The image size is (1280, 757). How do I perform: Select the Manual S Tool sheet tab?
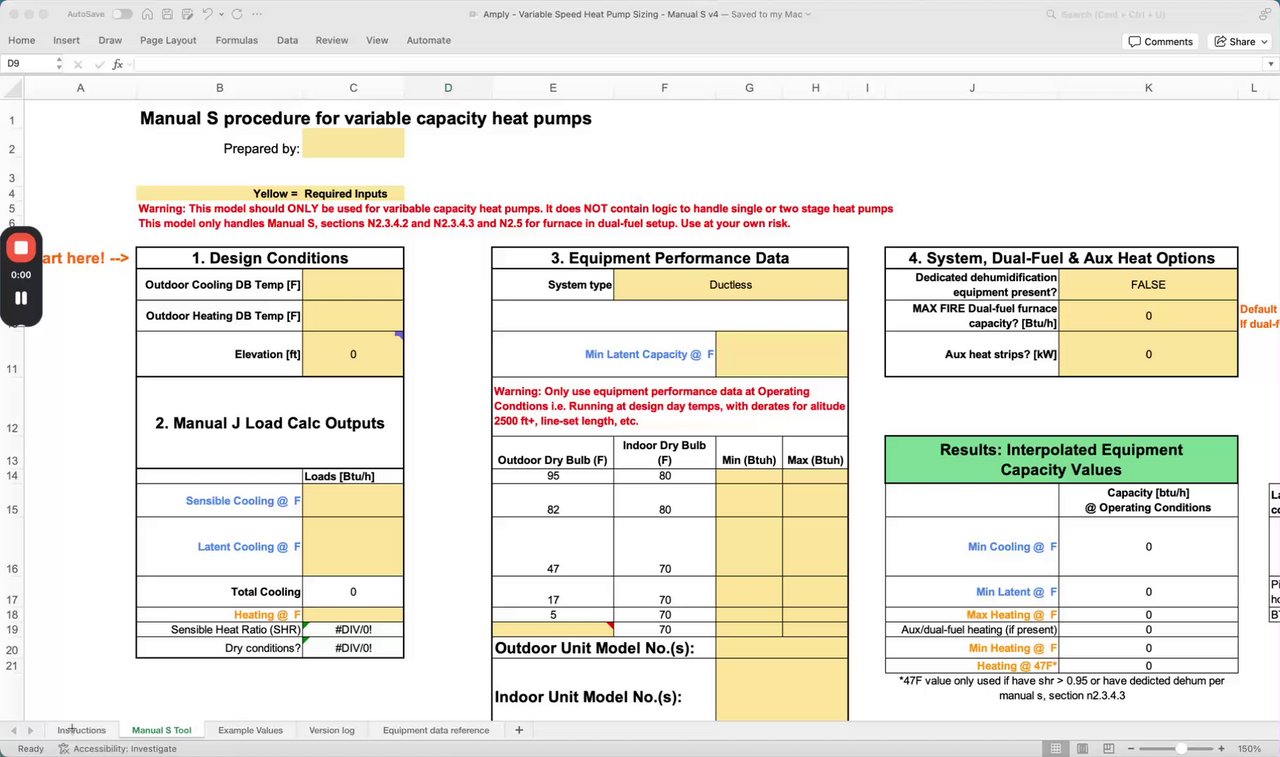[161, 730]
